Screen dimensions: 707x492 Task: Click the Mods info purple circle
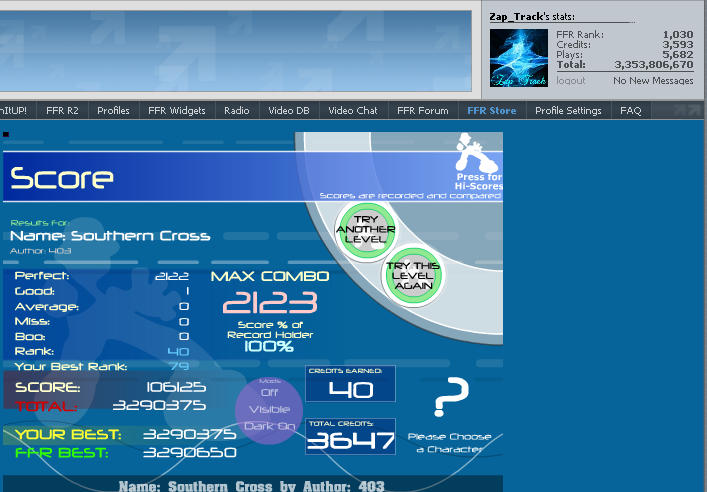point(269,410)
